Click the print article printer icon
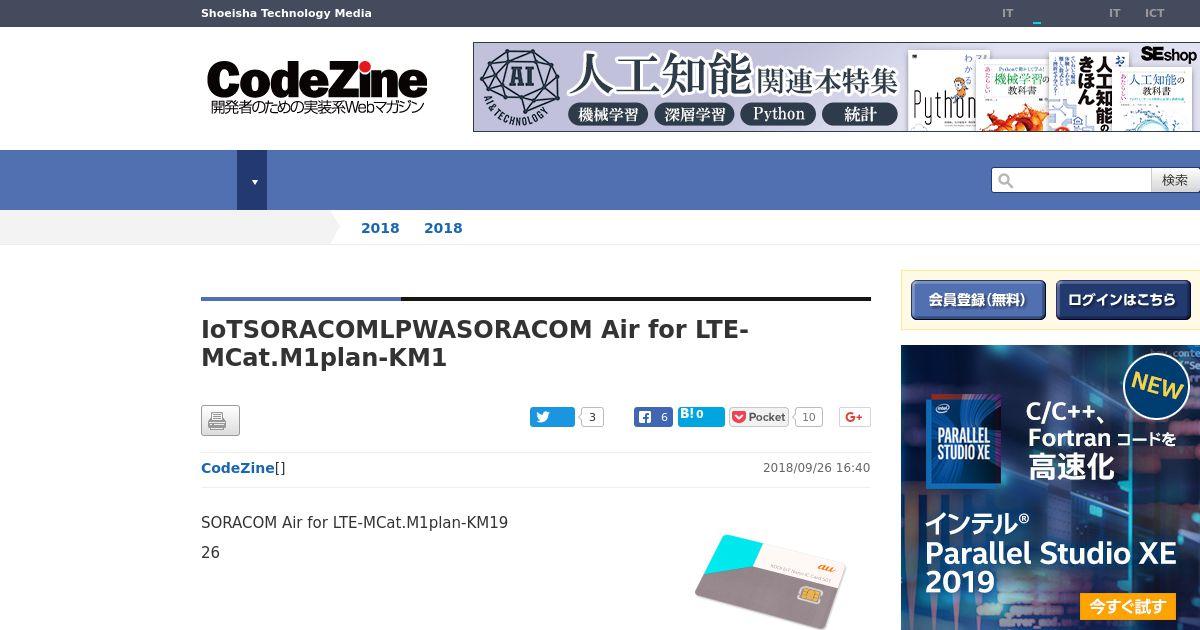The height and width of the screenshot is (630, 1200). 220,421
